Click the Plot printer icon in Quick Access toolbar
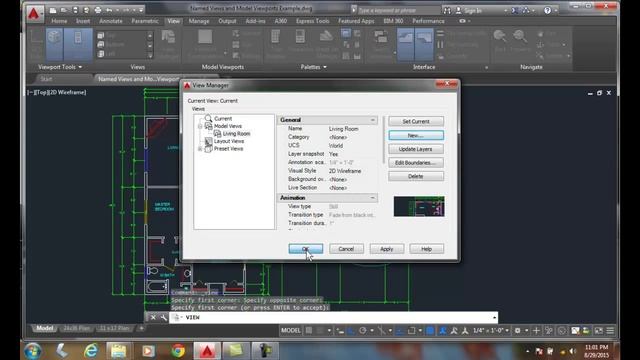This screenshot has height=360, width=640. 98,10
